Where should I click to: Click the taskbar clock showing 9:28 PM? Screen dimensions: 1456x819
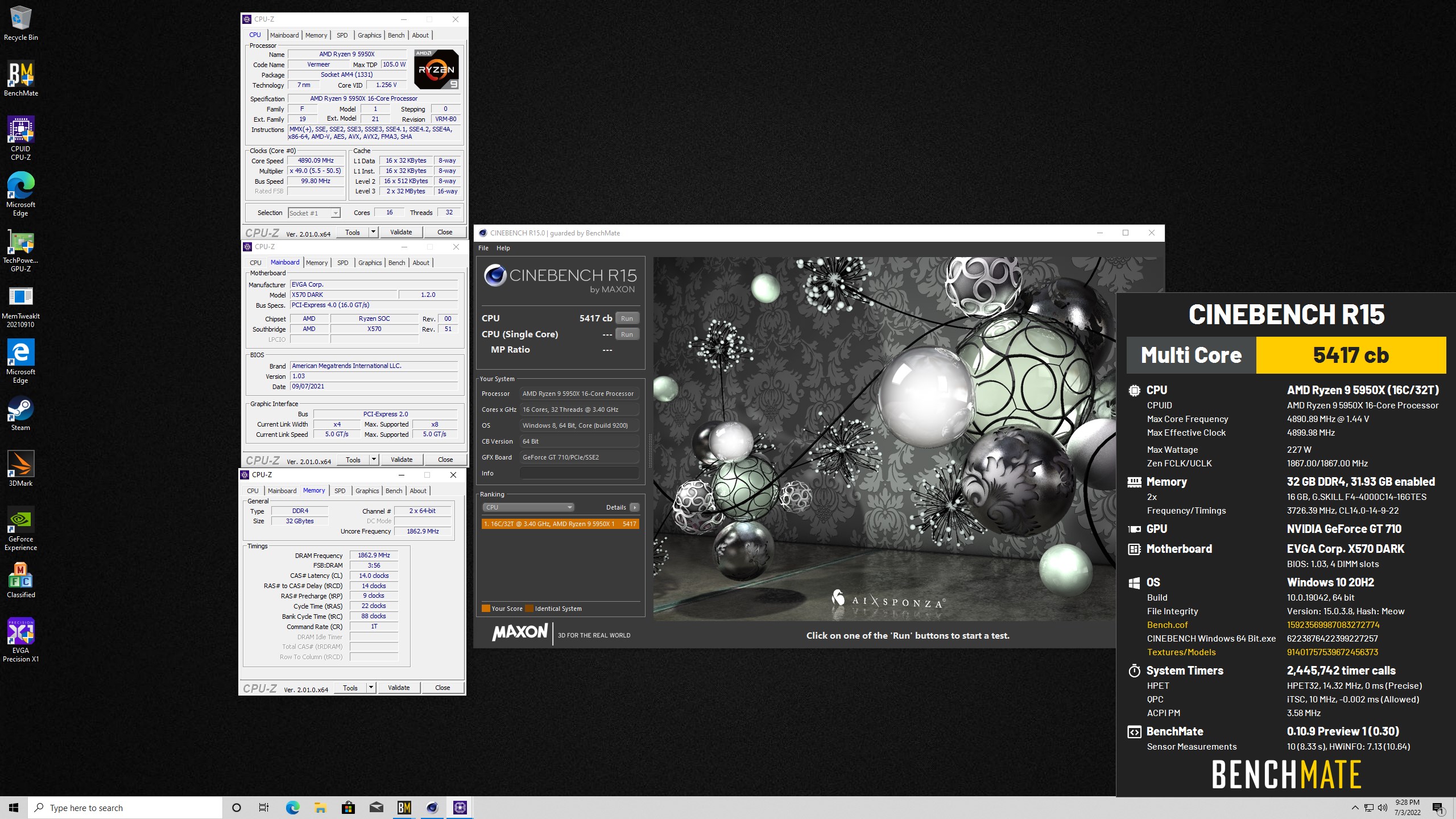[1407, 808]
